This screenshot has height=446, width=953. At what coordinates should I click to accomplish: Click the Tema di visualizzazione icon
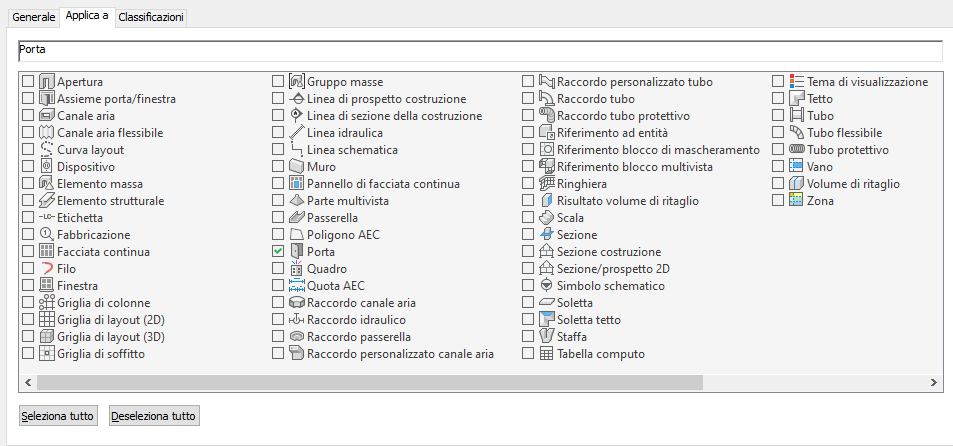[796, 82]
